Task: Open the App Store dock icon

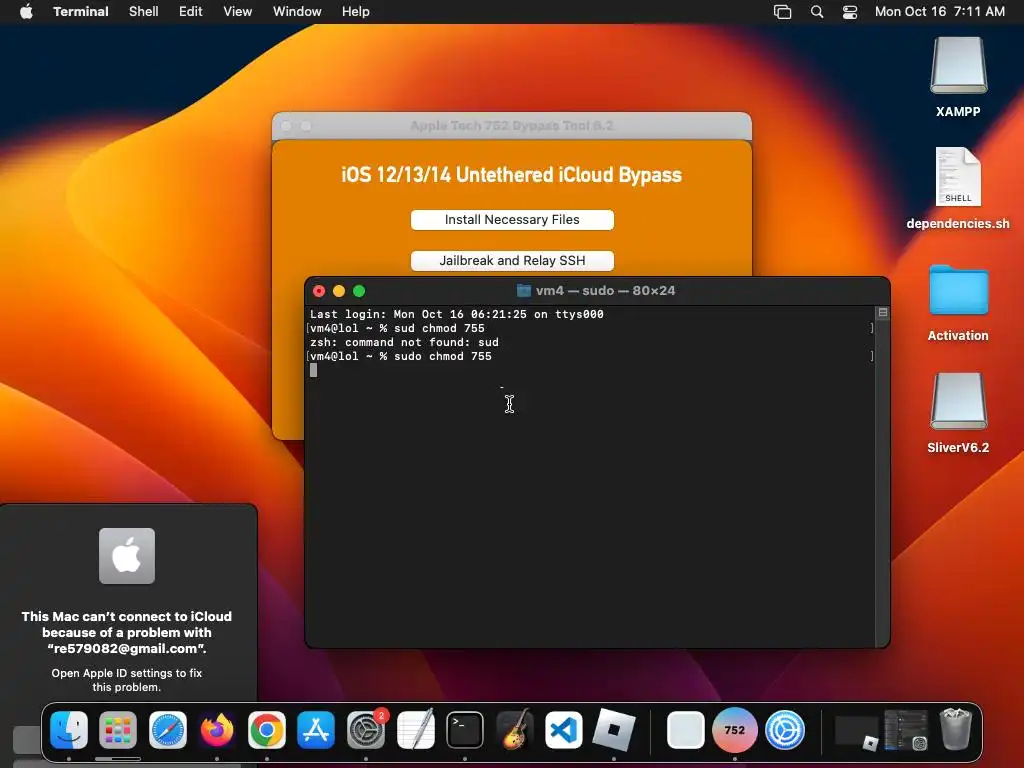Action: 316,730
